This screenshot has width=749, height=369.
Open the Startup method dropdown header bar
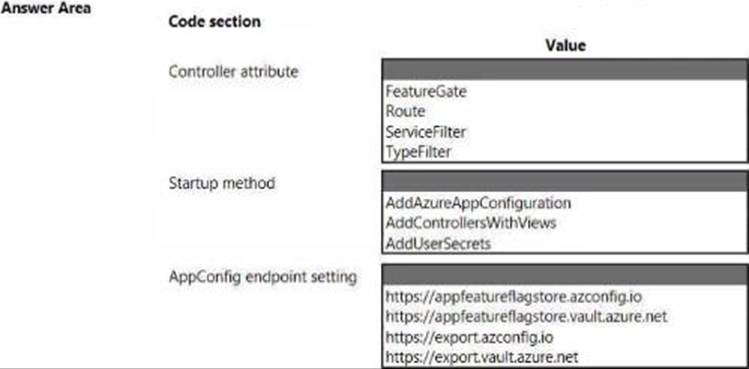[565, 182]
